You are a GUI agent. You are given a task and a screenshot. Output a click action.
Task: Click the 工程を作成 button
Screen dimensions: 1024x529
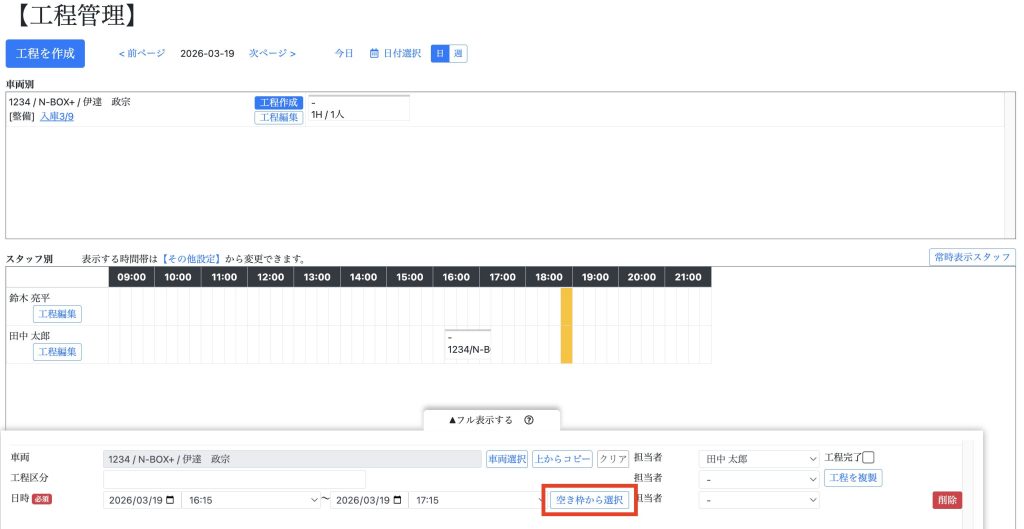[x=45, y=54]
